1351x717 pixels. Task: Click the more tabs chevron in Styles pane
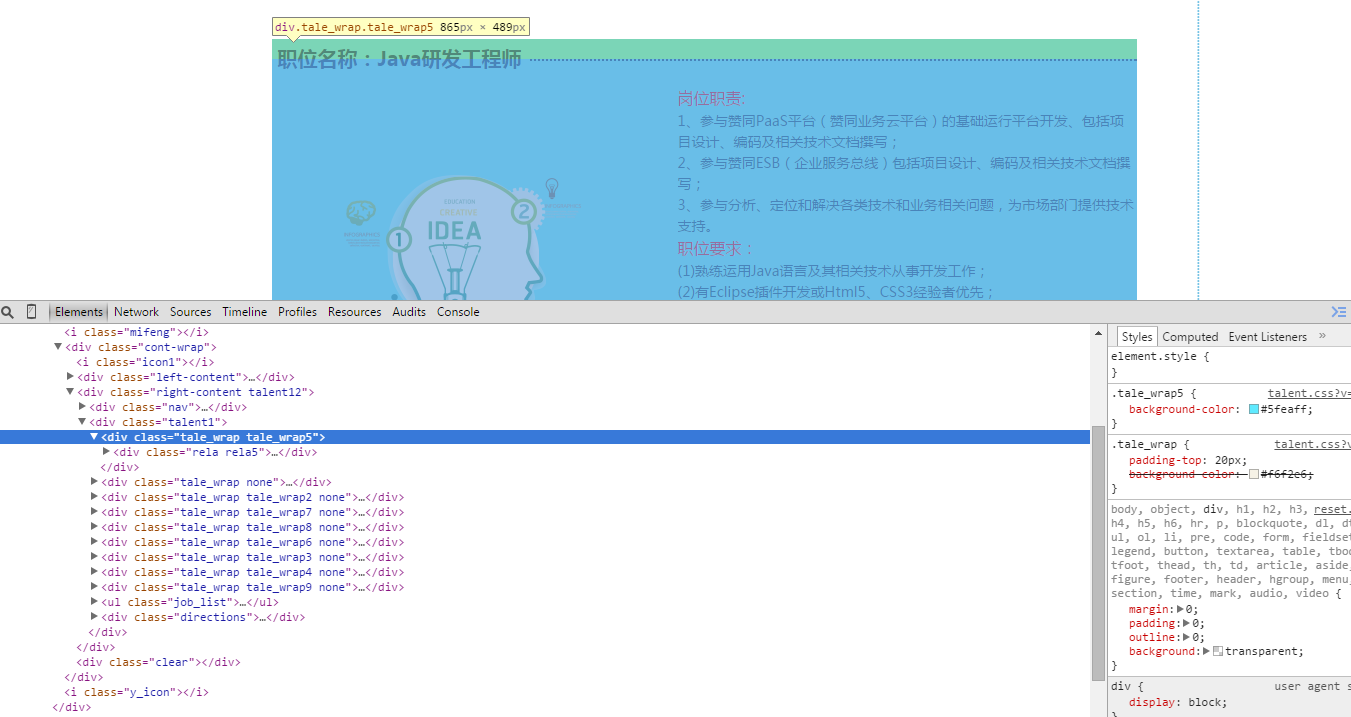(1322, 336)
